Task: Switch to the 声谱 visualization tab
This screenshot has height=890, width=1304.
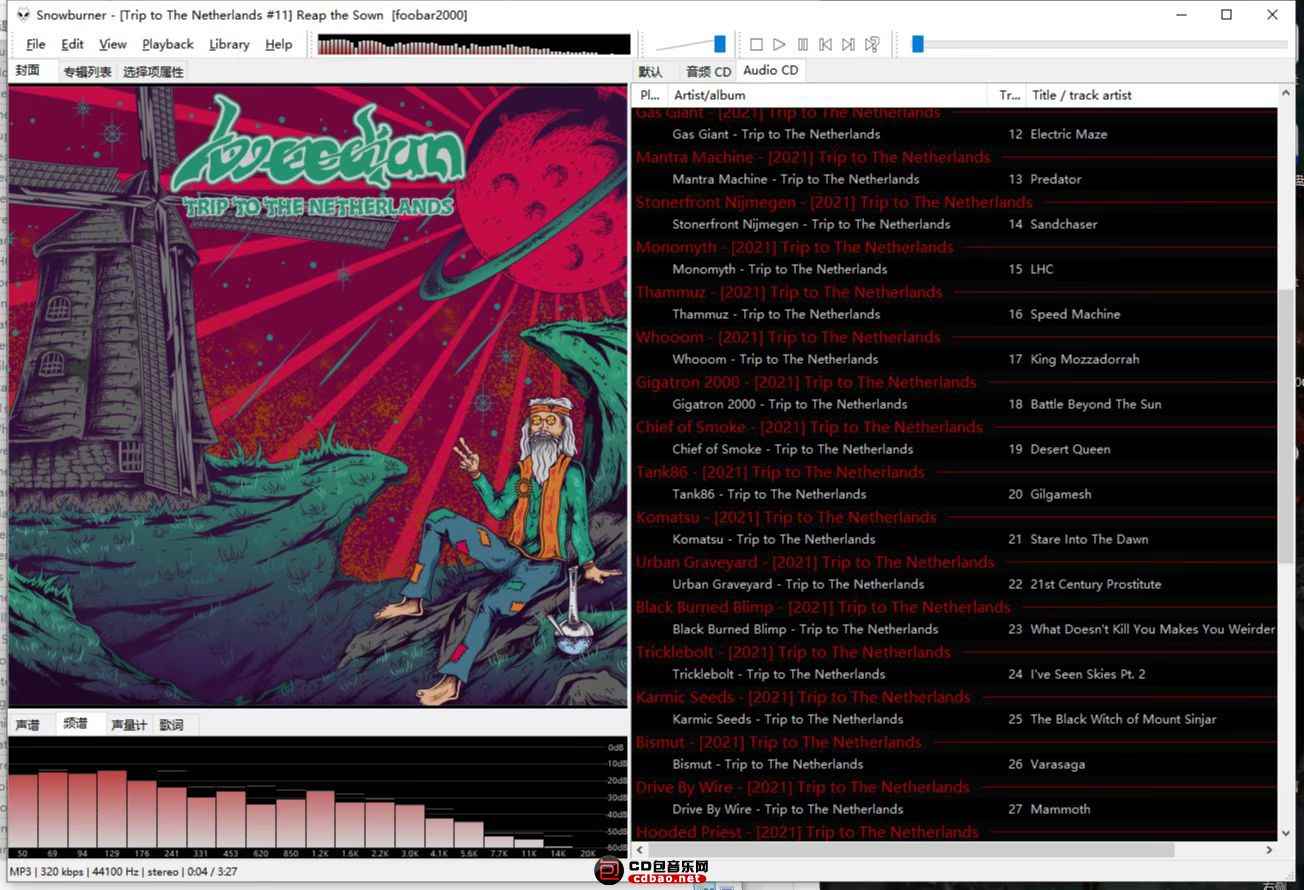Action: pyautogui.click(x=28, y=725)
